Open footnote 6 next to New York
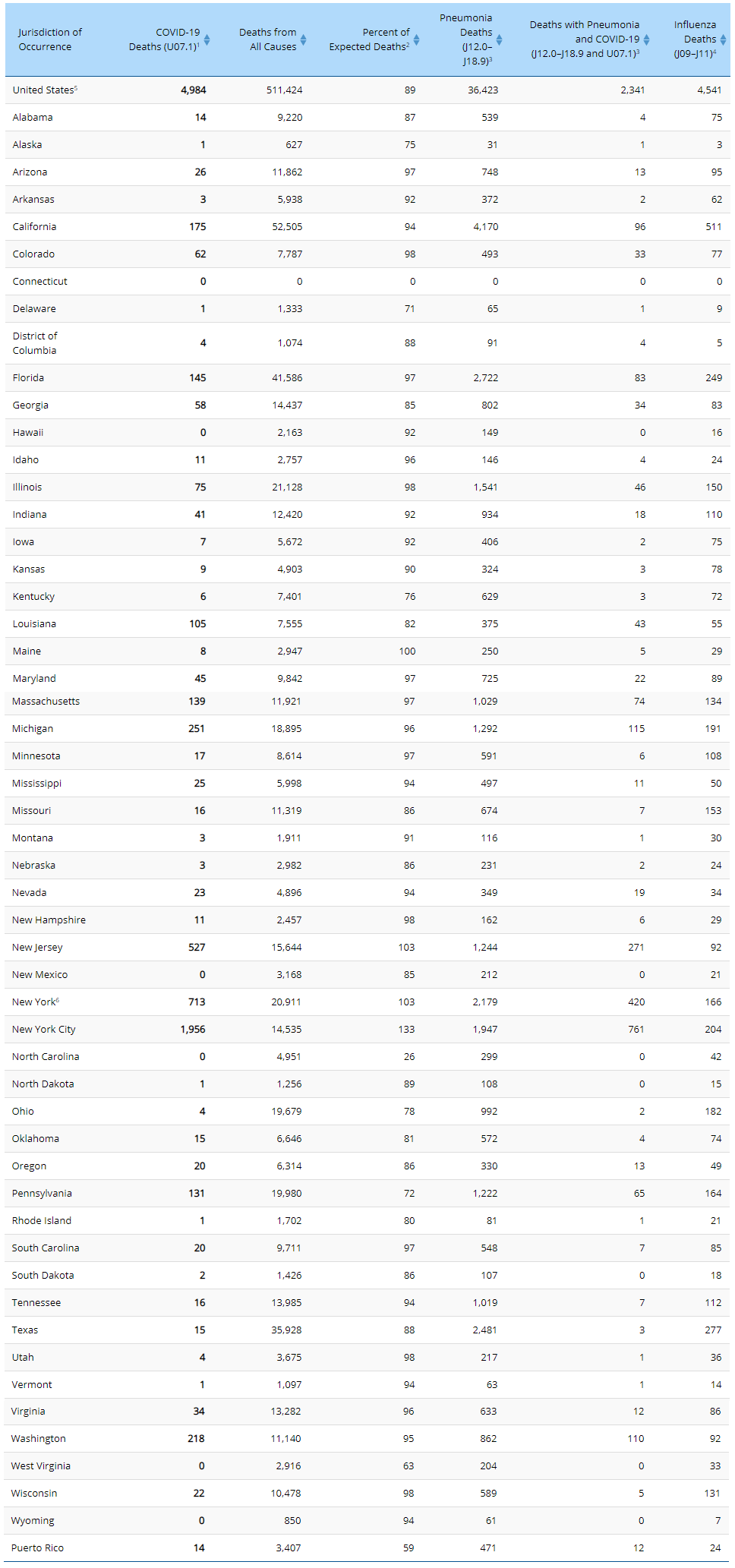This screenshot has width=735, height=1568. 57,1000
